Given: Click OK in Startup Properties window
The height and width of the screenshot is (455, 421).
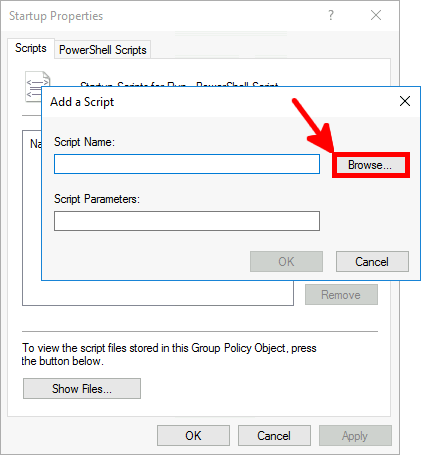Looking at the screenshot, I should (193, 436).
